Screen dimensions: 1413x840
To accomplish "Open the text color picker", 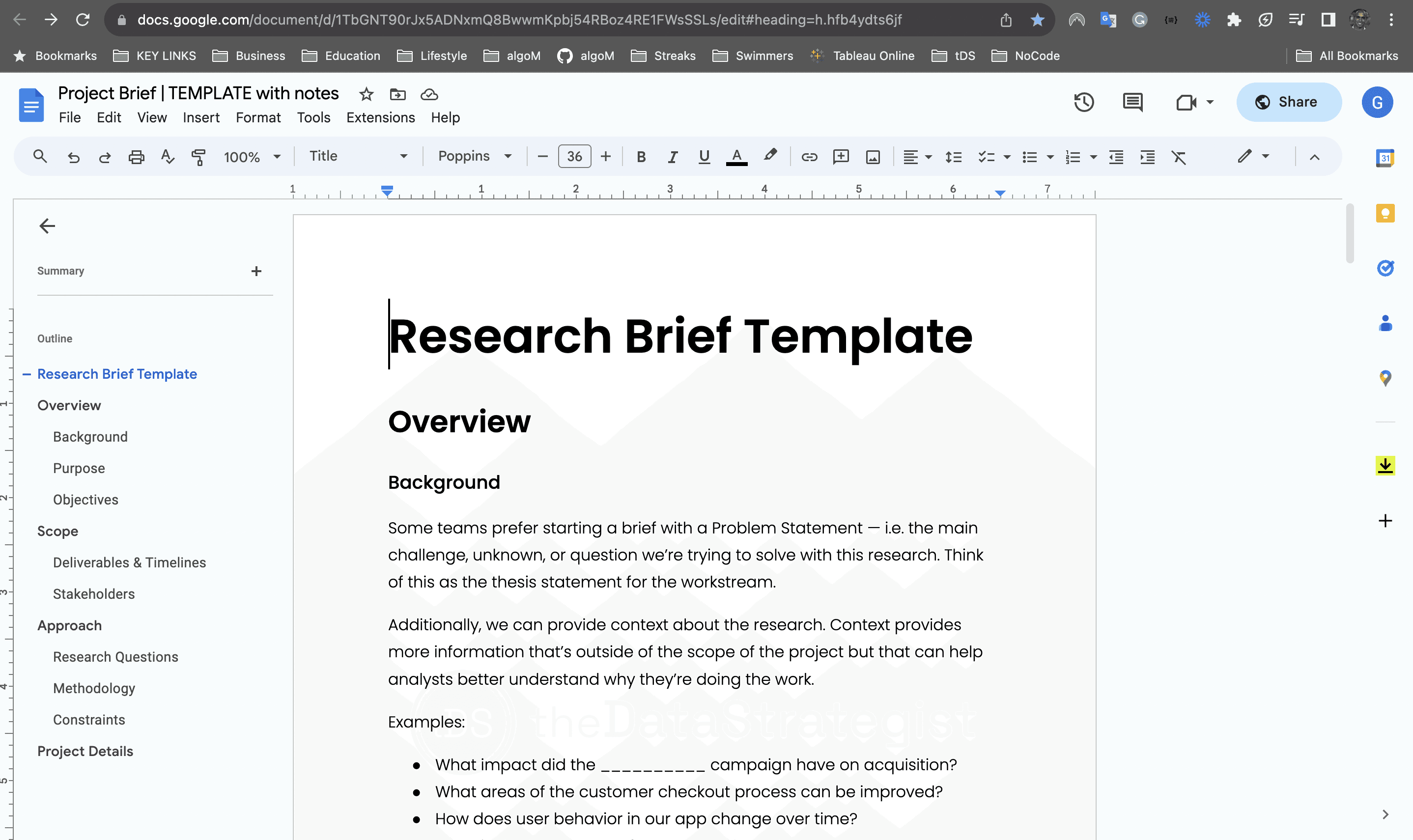I will [736, 157].
